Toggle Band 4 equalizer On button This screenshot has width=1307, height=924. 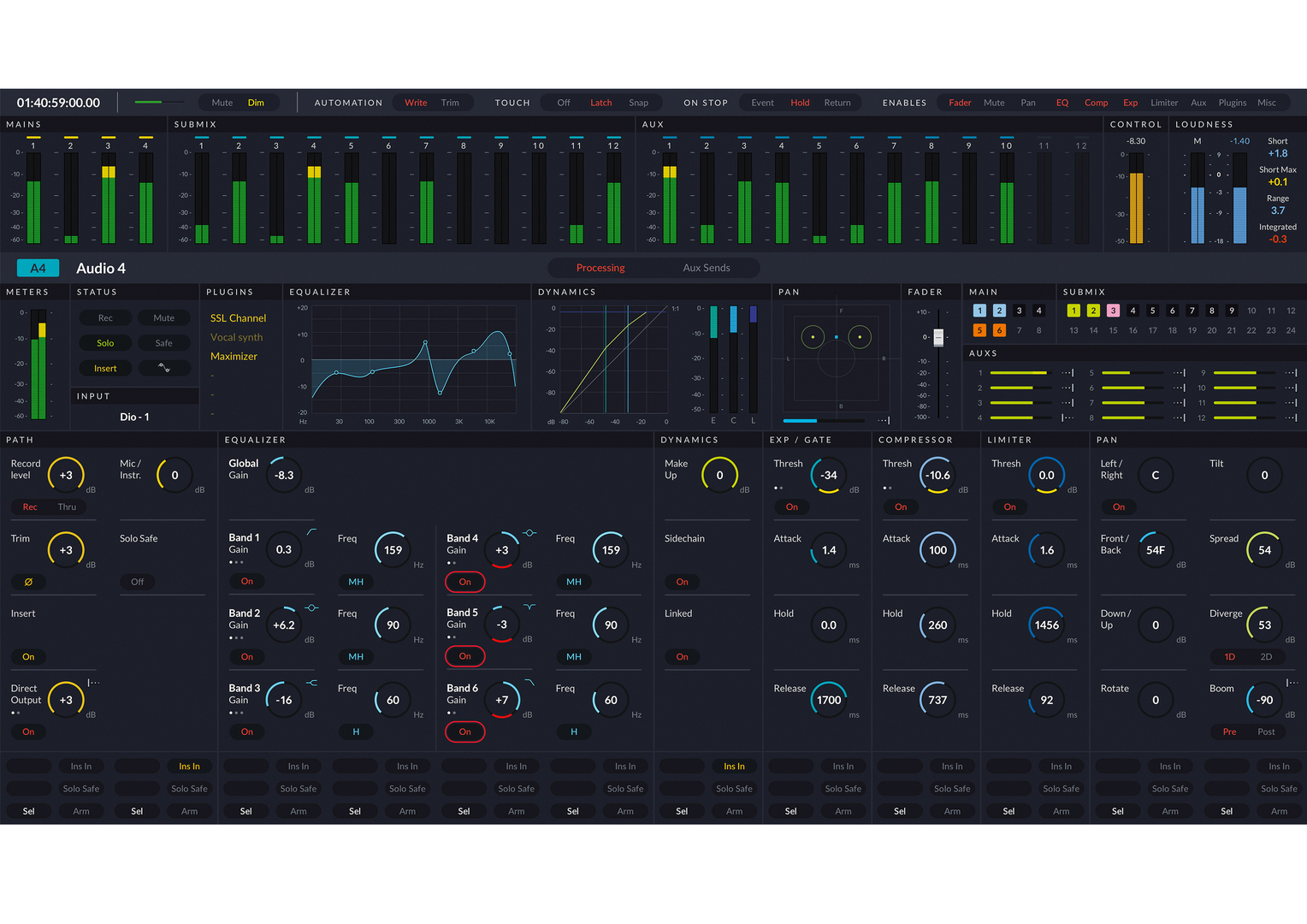(464, 582)
